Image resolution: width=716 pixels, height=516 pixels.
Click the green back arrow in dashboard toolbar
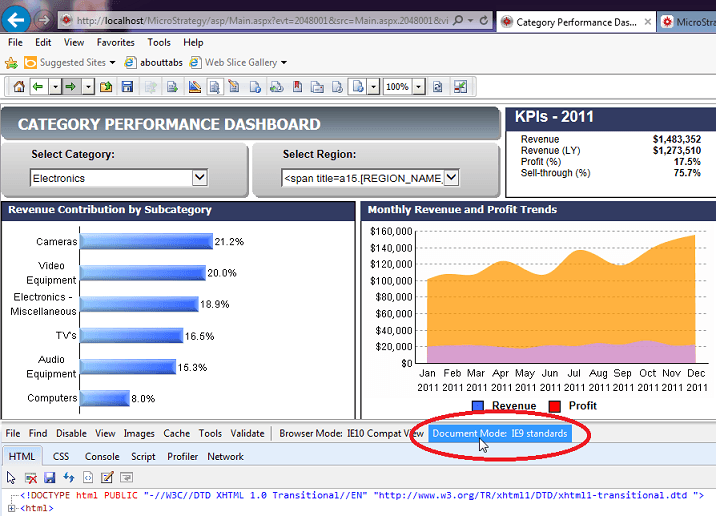click(x=37, y=87)
